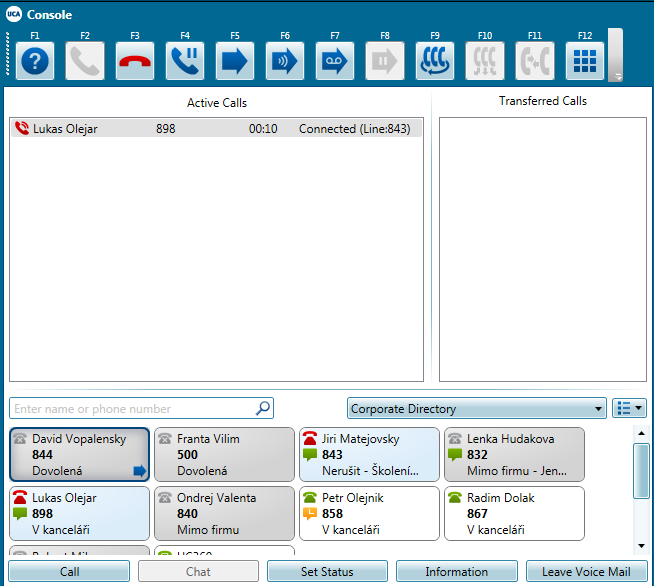
Task: Click the F2 answer call icon
Action: click(85, 61)
